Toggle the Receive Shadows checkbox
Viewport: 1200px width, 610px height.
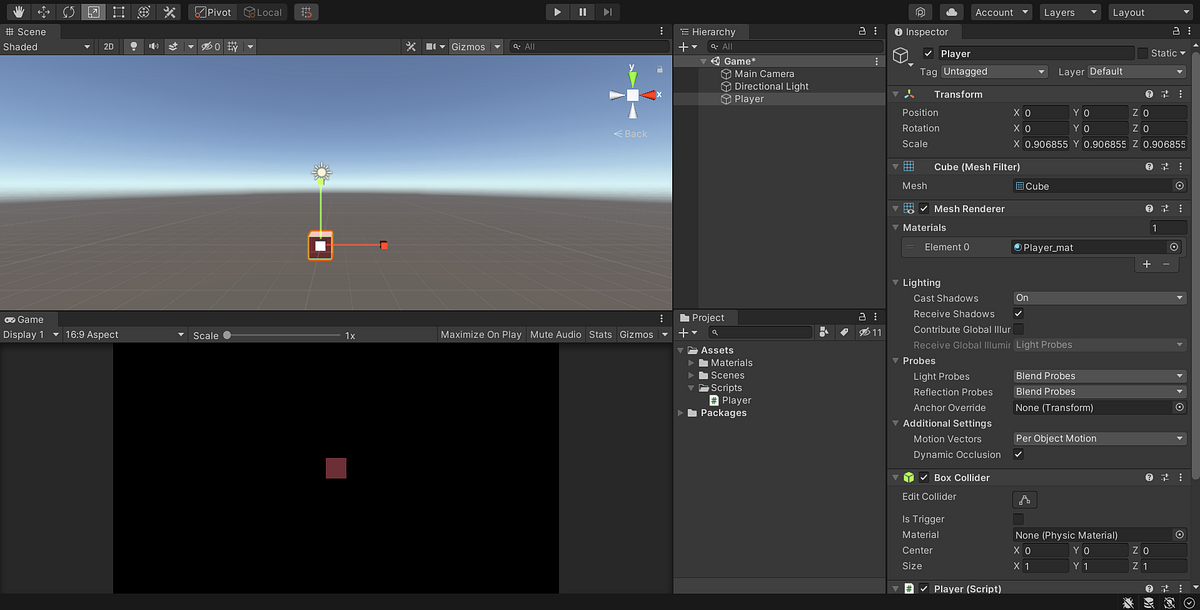[x=1020, y=313]
